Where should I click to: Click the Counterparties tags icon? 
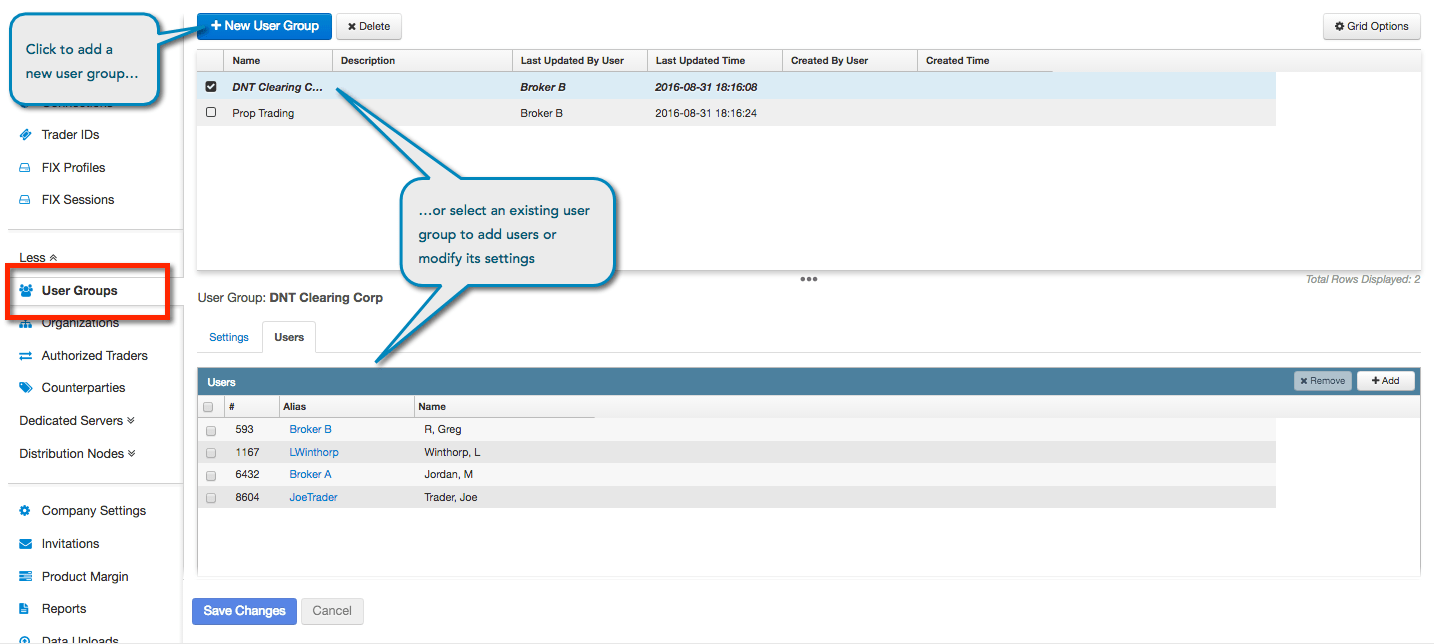tap(25, 388)
